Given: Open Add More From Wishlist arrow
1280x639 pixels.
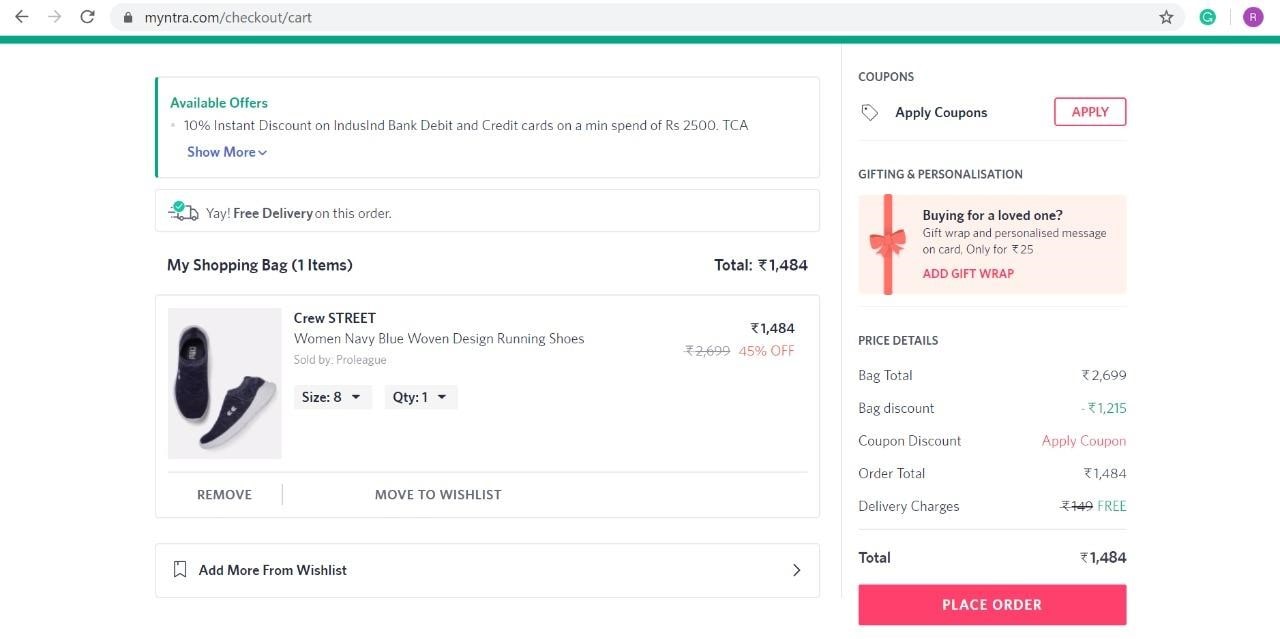Looking at the screenshot, I should click(x=796, y=570).
